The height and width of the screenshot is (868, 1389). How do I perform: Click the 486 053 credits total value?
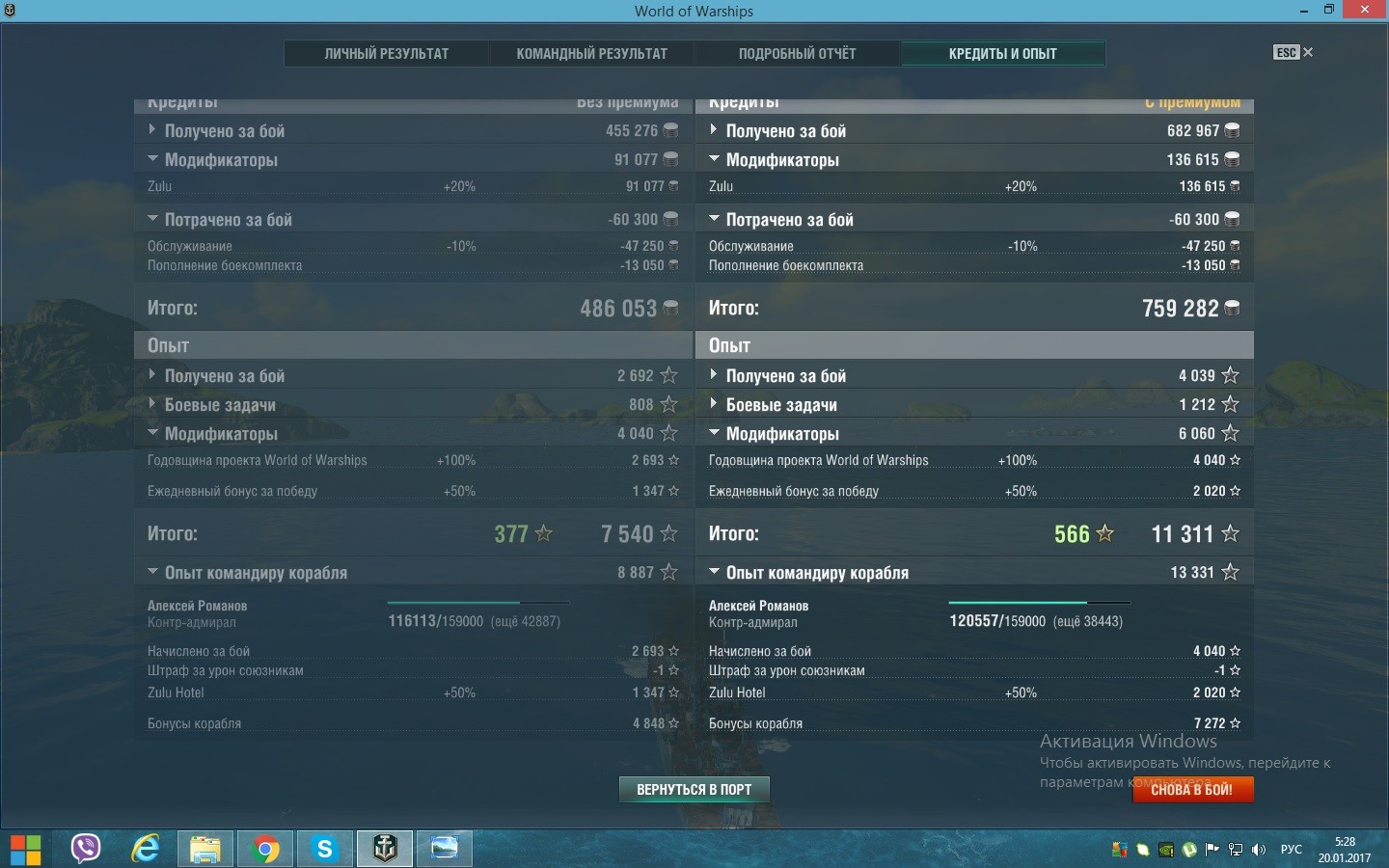(618, 309)
